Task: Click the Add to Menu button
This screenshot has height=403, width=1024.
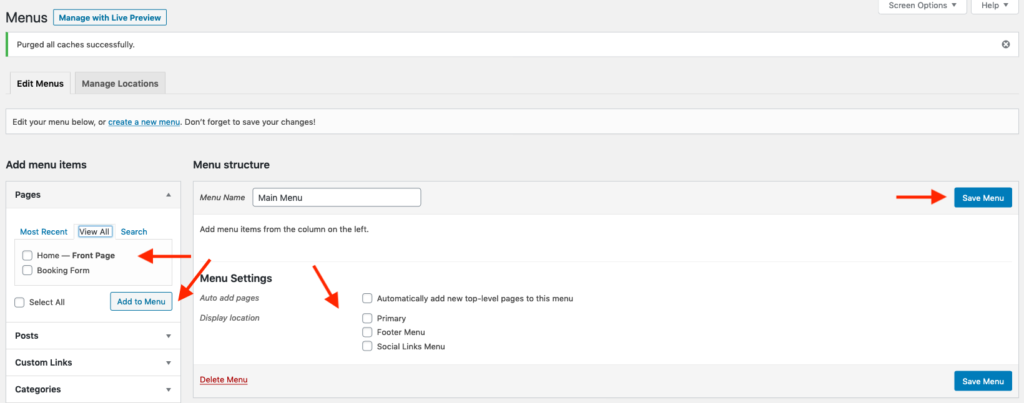Action: point(141,302)
